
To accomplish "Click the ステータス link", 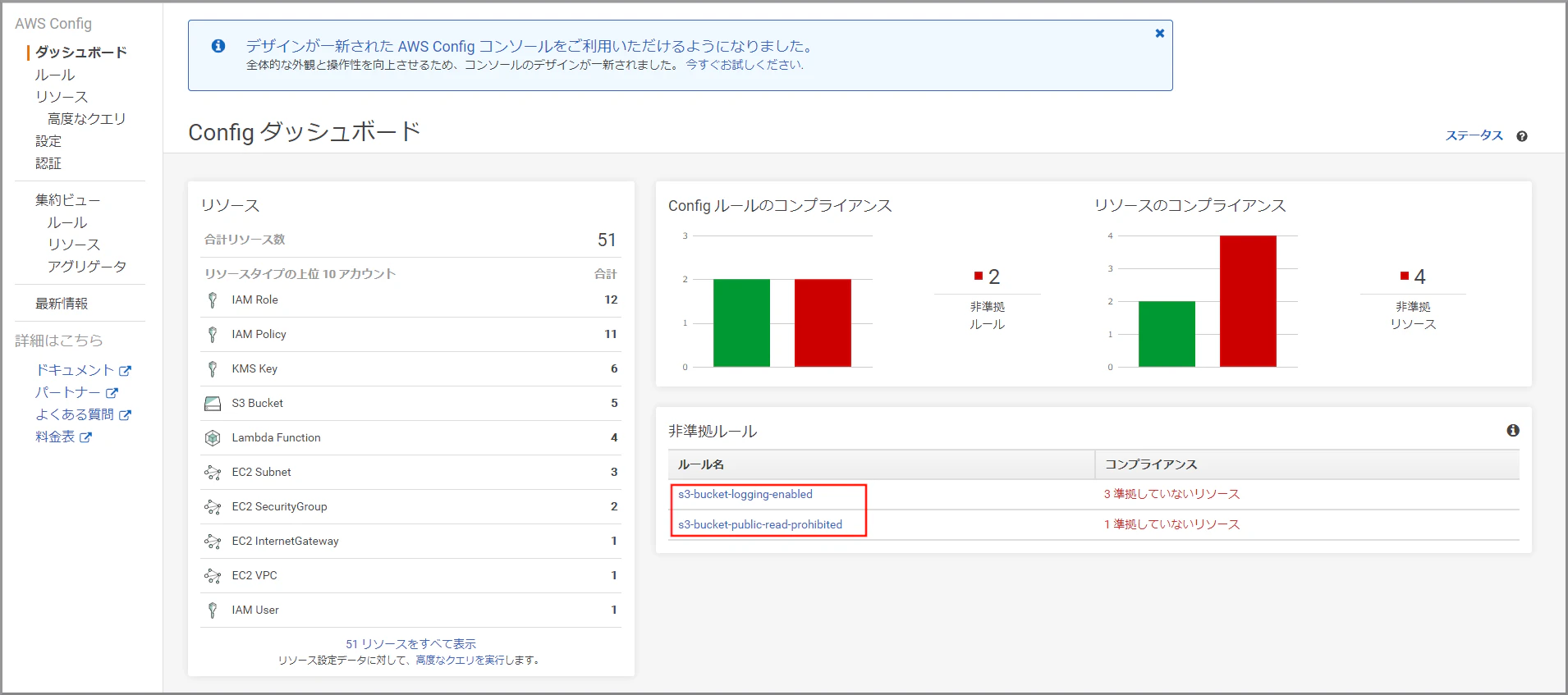I will 1474,135.
